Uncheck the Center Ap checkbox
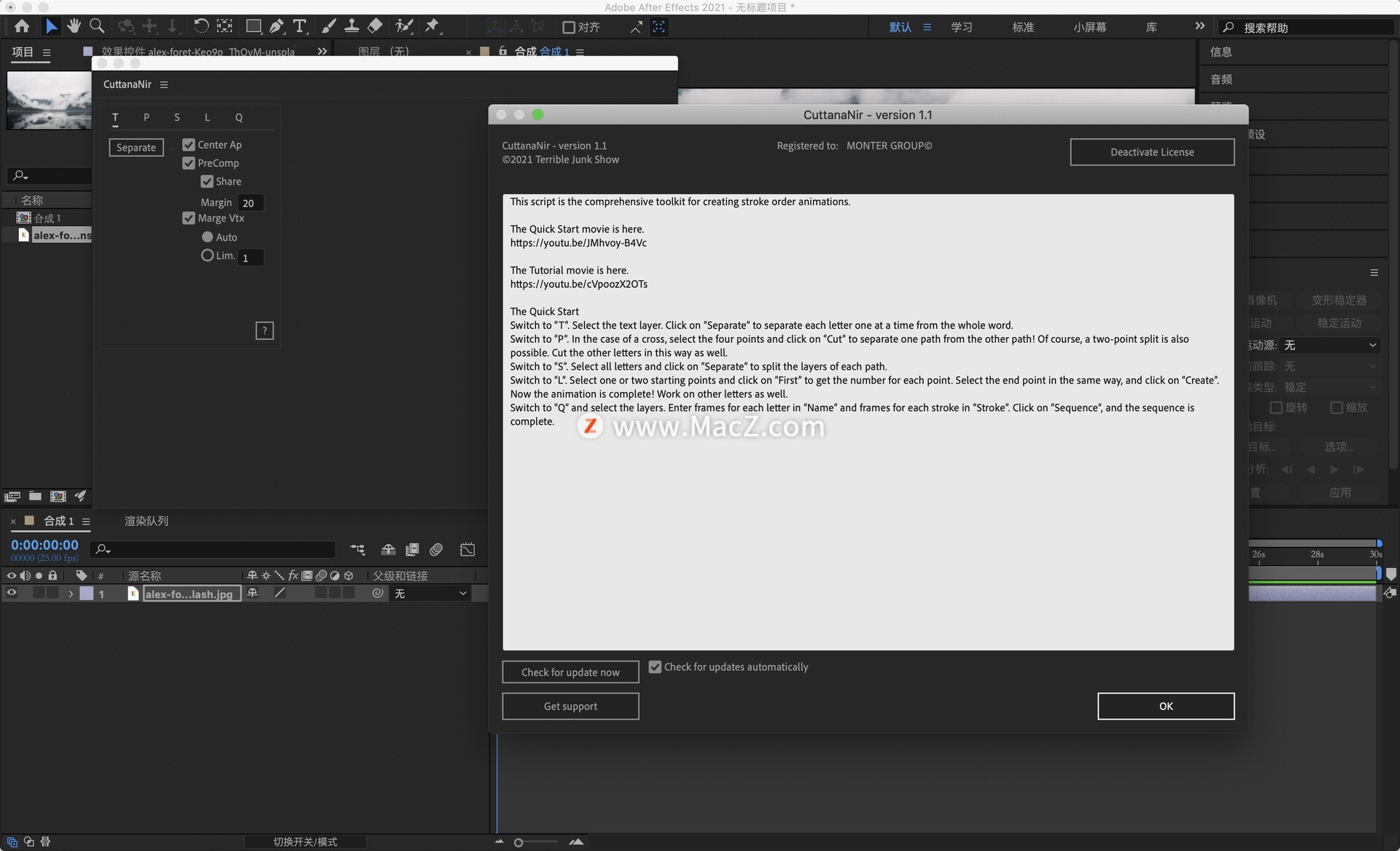 (x=189, y=144)
